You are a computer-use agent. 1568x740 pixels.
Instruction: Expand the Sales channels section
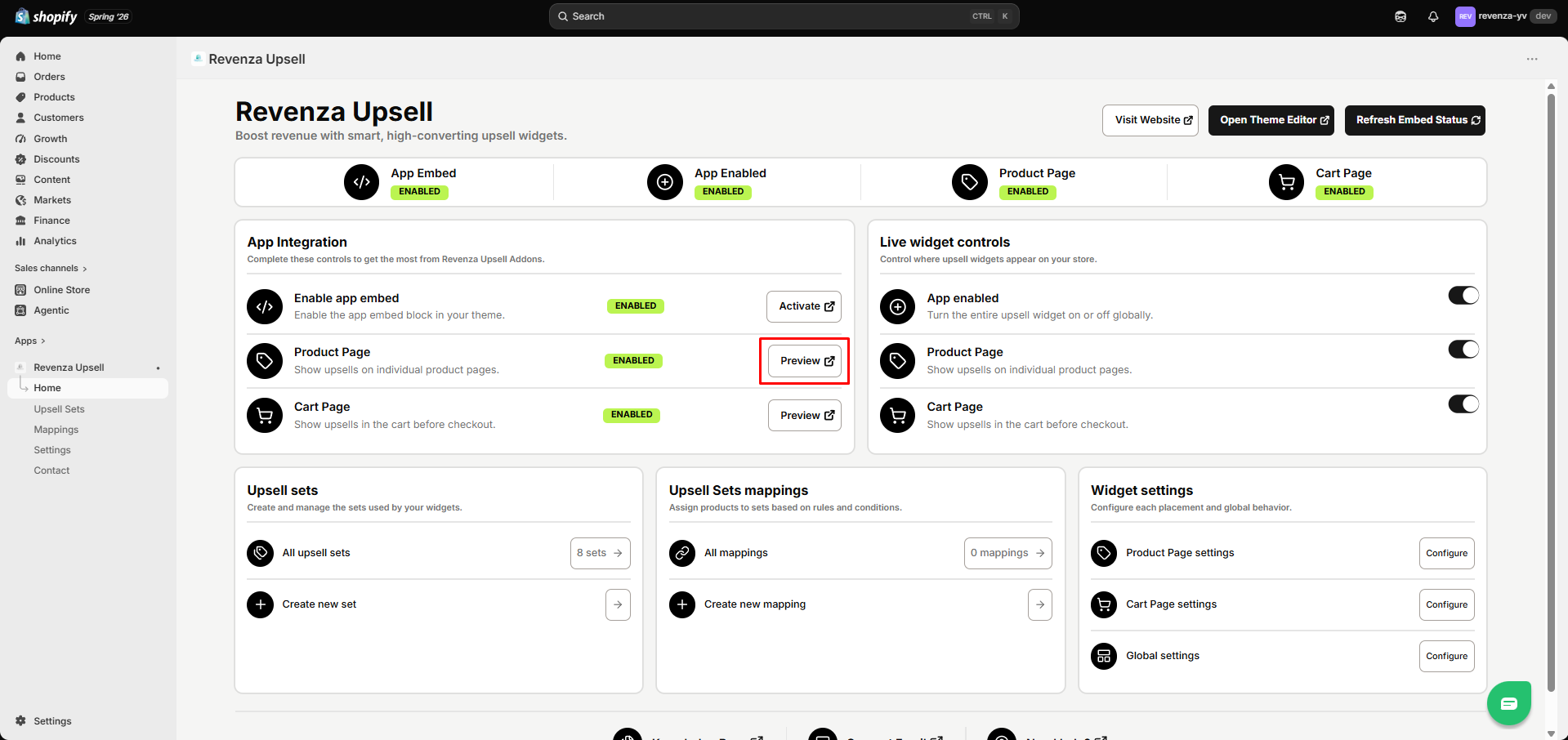tap(51, 268)
